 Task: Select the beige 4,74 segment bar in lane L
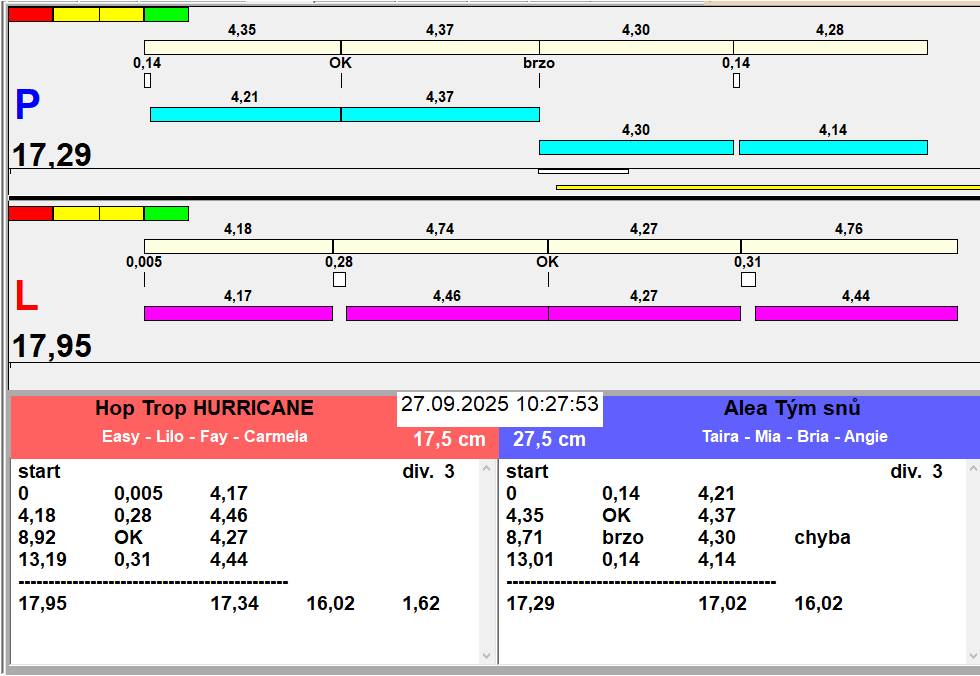pyautogui.click(x=441, y=246)
